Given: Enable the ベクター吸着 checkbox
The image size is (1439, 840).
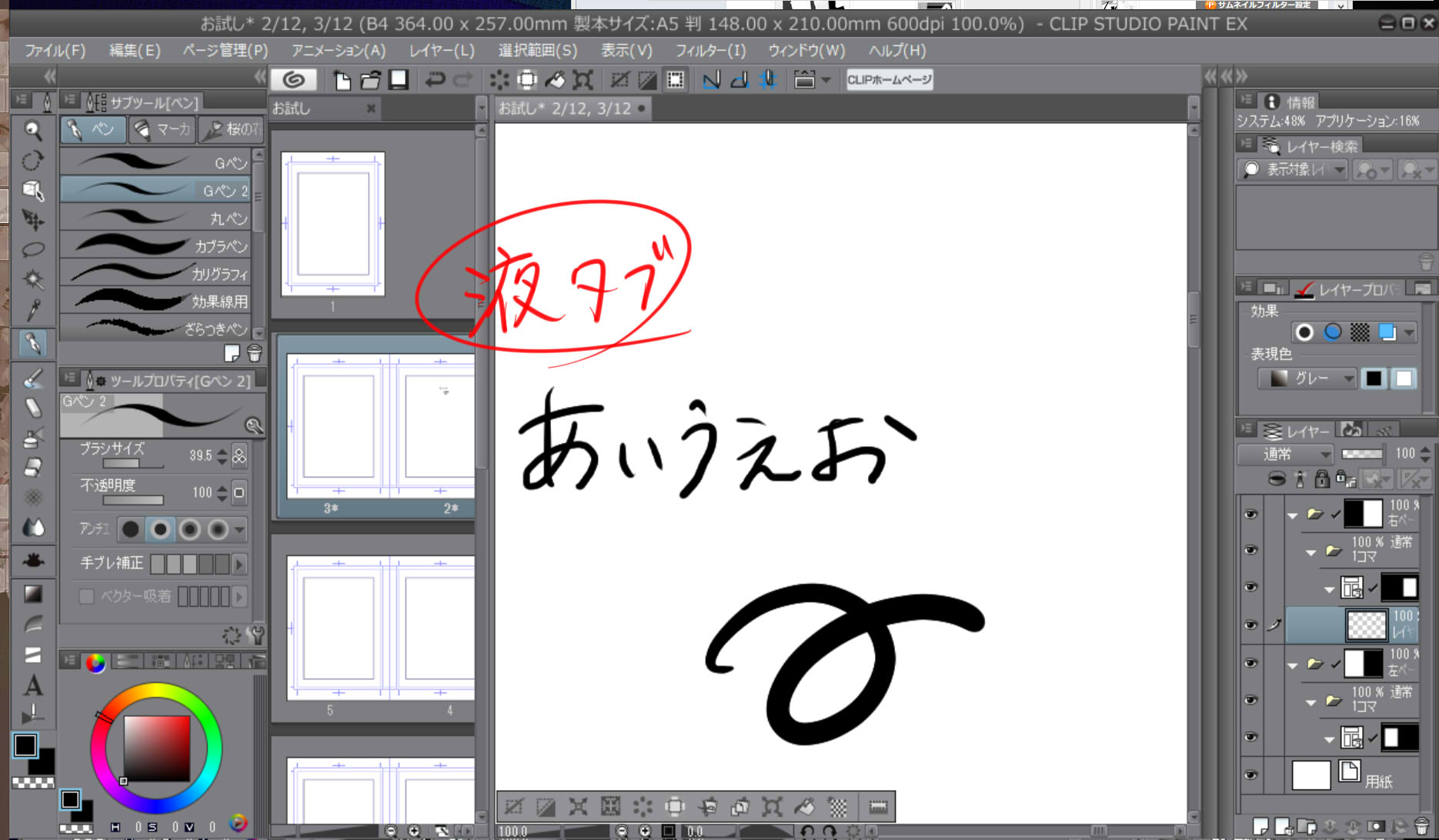Looking at the screenshot, I should point(87,596).
